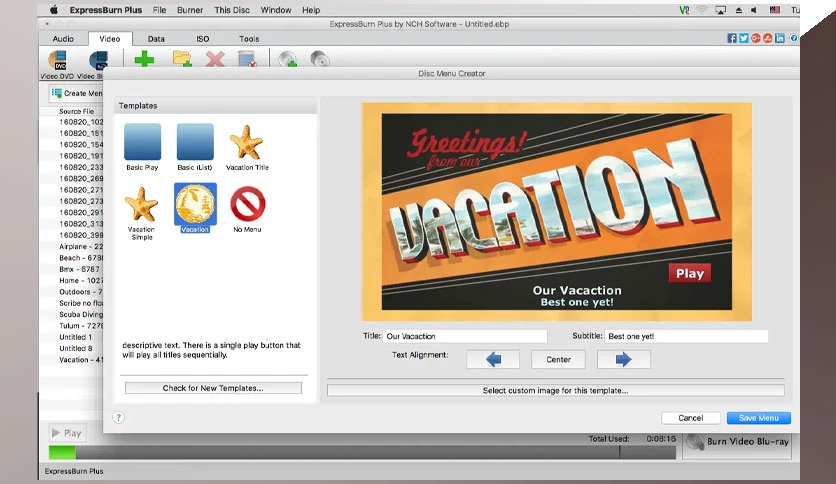Switch to the ISO tab
836x484 pixels.
[x=203, y=38]
